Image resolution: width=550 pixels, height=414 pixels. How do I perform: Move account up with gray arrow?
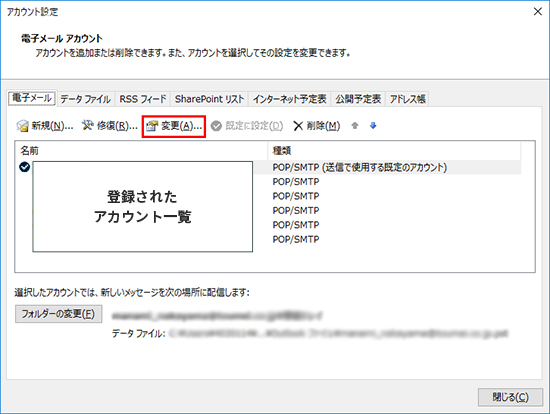355,126
